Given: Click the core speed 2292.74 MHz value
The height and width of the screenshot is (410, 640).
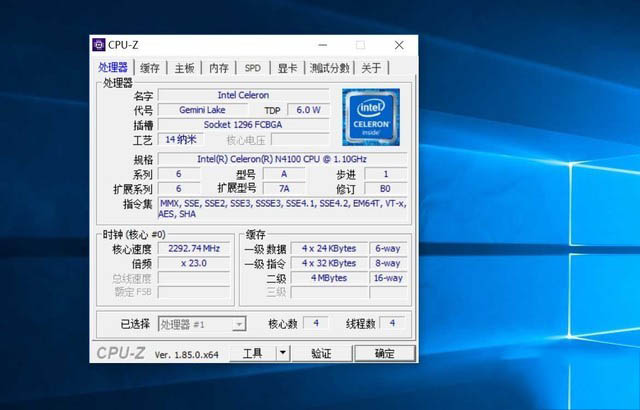Looking at the screenshot, I should (194, 248).
